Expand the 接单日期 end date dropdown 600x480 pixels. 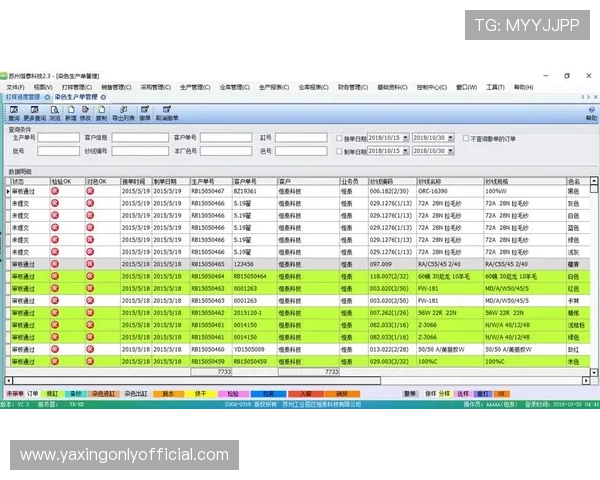[450, 138]
